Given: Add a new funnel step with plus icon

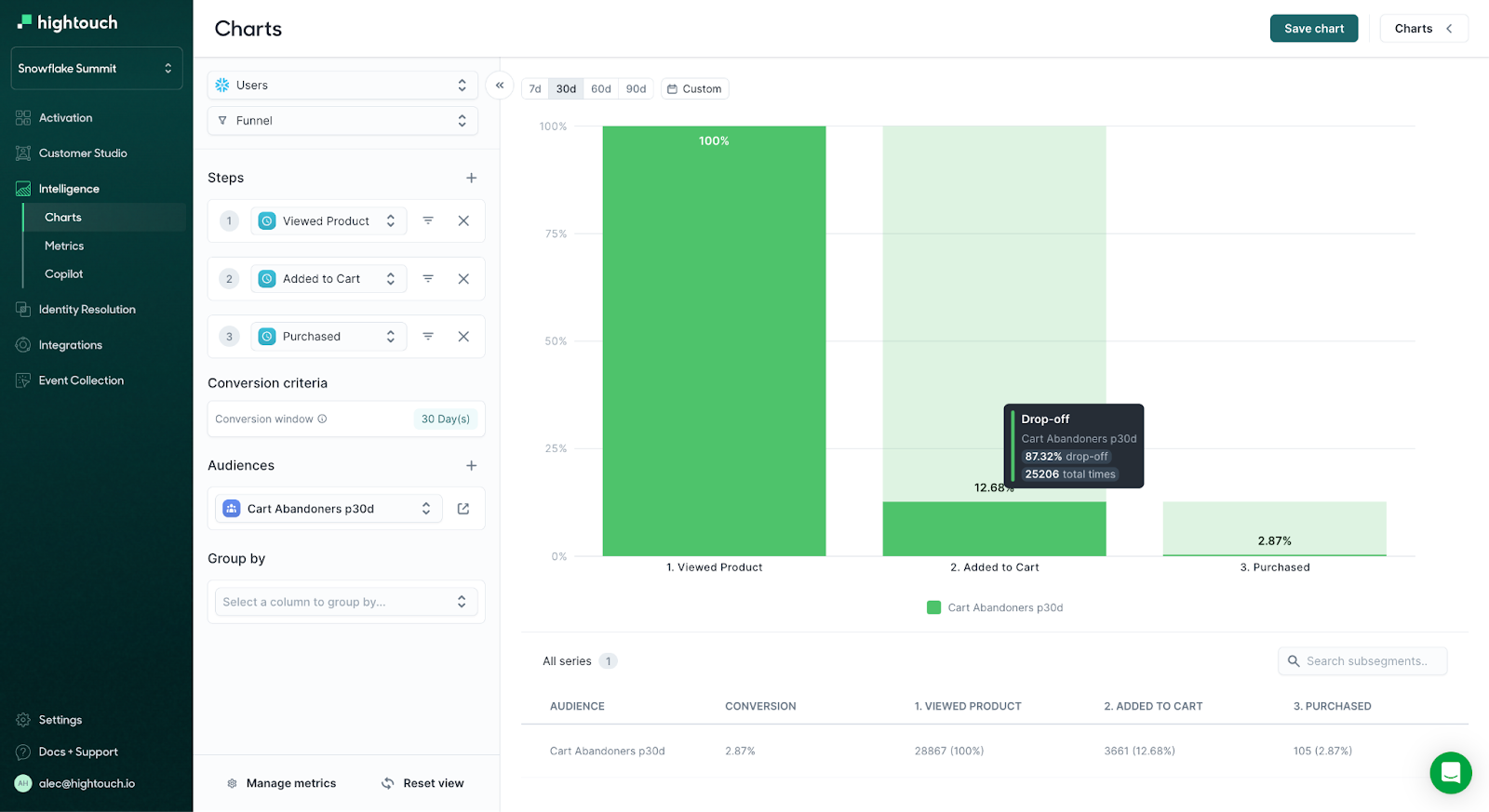Looking at the screenshot, I should pos(471,178).
